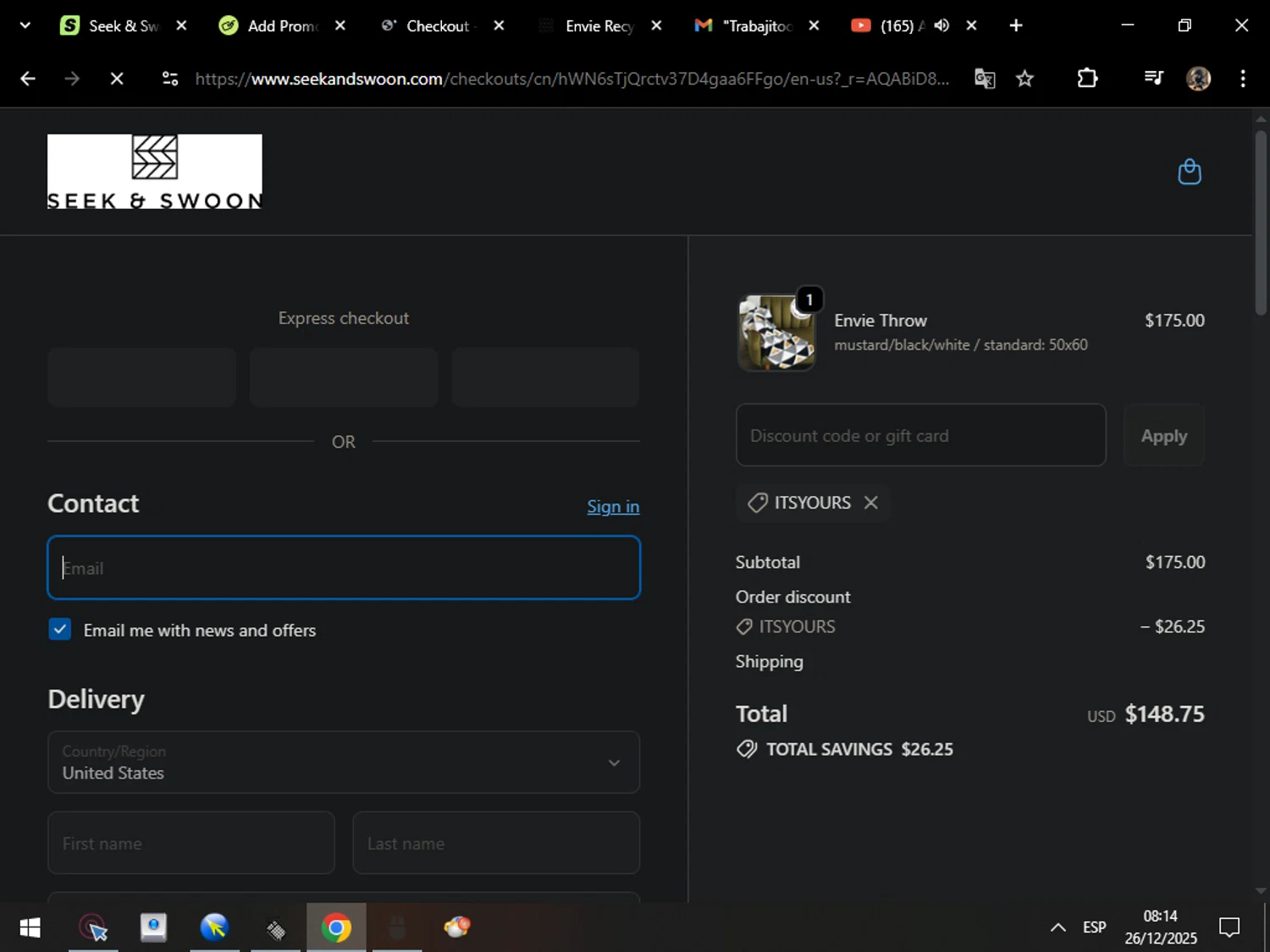Viewport: 1270px width, 952px height.
Task: Click the Total $148.75 amount
Action: click(x=1164, y=714)
